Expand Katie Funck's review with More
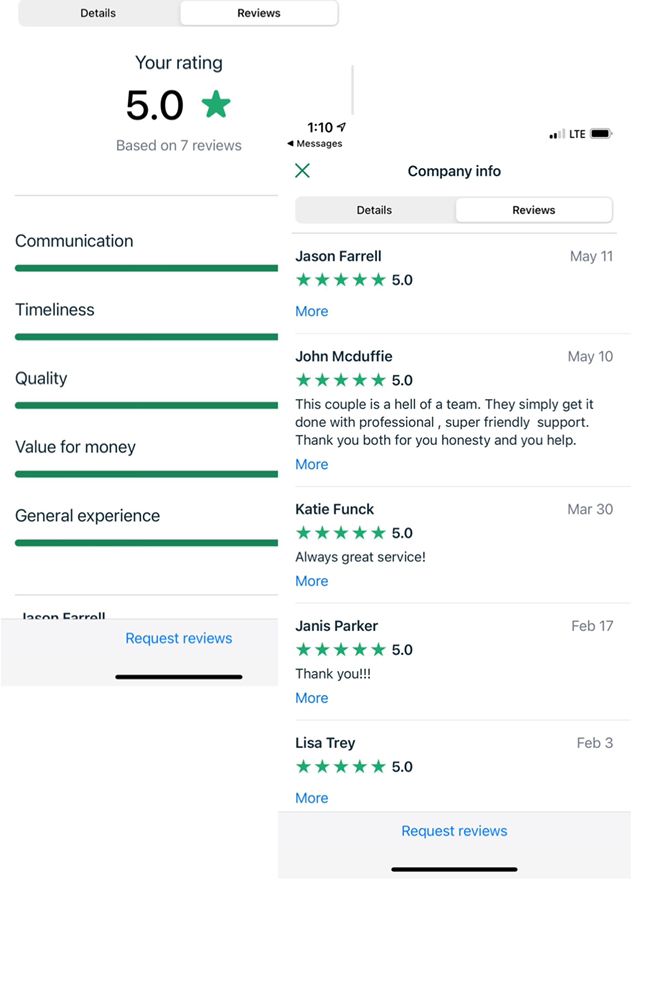The image size is (666, 1000). 312,581
